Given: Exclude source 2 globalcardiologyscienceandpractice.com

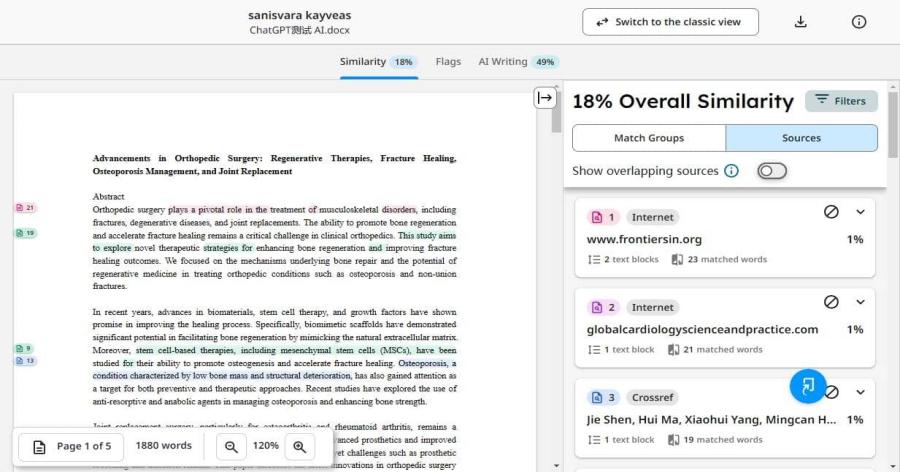Looking at the screenshot, I should [x=831, y=302].
